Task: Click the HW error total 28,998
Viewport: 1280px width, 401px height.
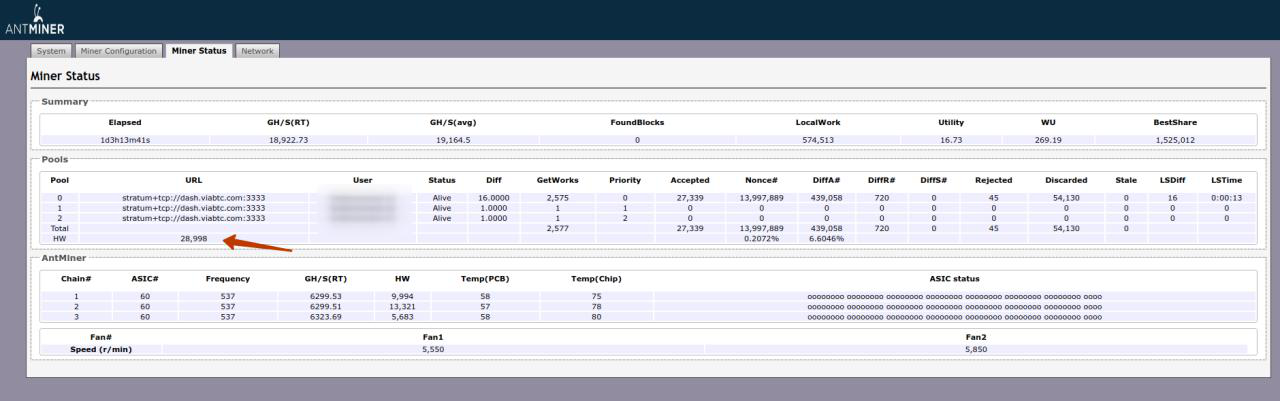Action: (x=194, y=239)
